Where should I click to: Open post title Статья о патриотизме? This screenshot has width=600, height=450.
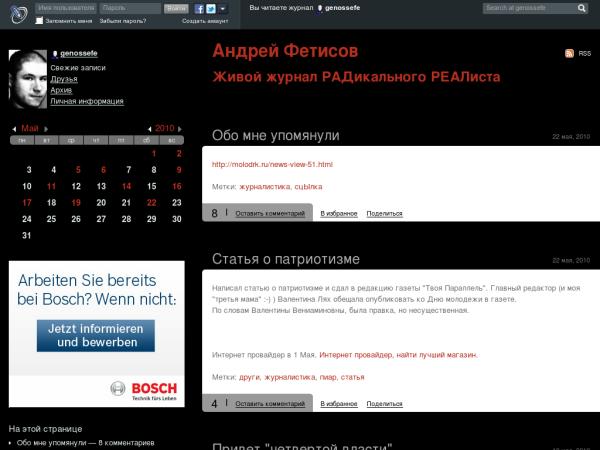(286, 259)
